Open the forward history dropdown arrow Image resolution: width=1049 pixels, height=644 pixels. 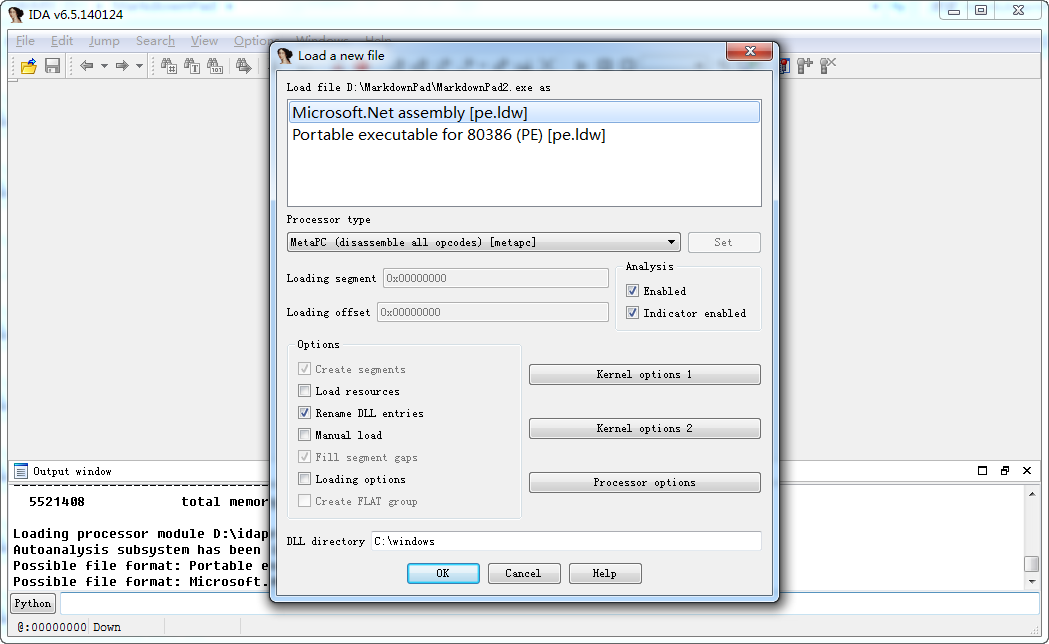click(139, 66)
